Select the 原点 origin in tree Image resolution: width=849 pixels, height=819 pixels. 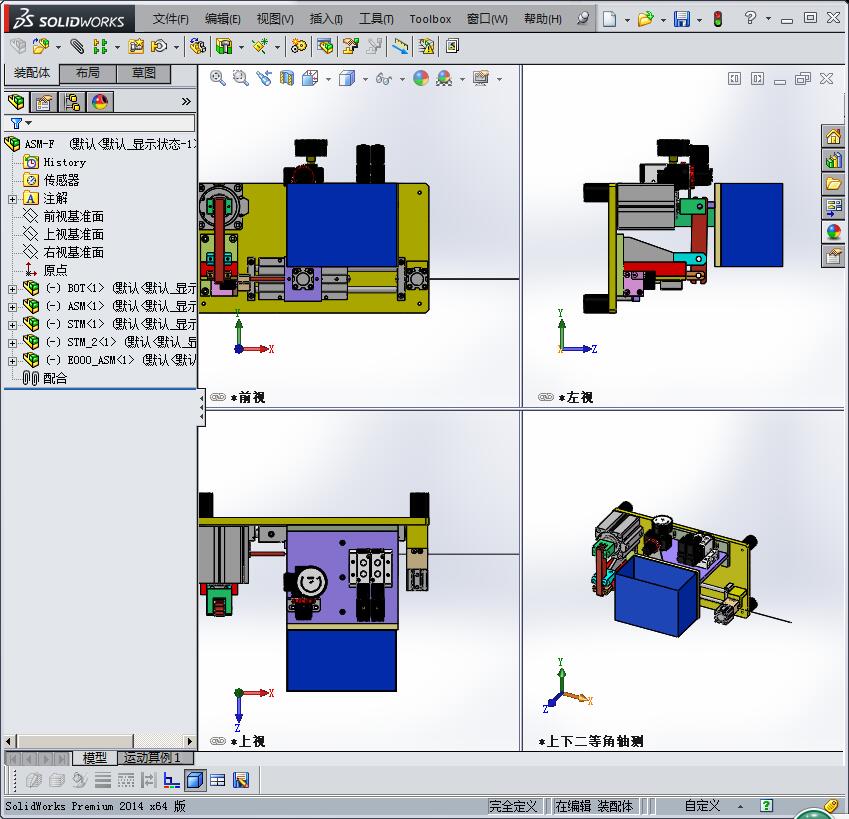coord(55,270)
